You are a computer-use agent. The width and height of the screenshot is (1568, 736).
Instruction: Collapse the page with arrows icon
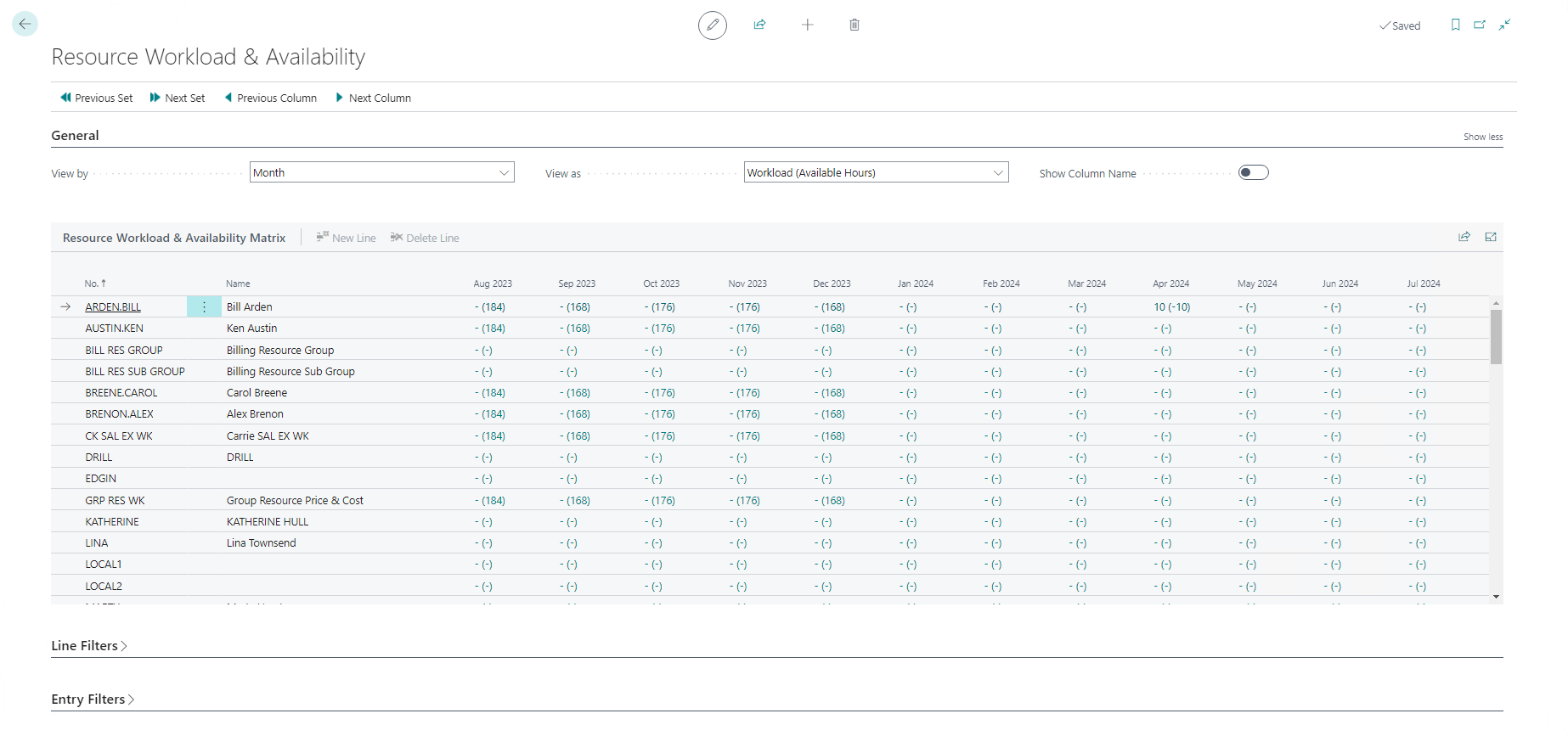(x=1504, y=25)
